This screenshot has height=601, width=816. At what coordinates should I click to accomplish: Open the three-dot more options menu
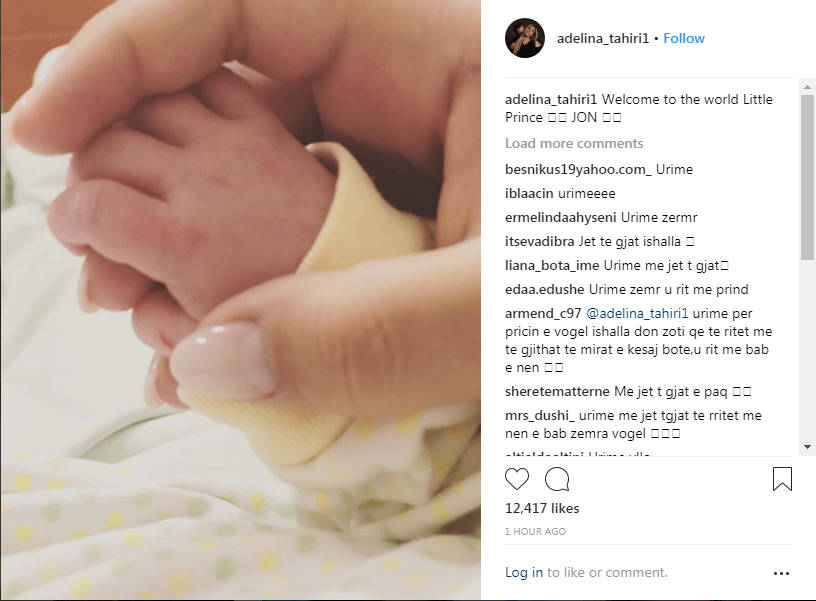pos(781,573)
